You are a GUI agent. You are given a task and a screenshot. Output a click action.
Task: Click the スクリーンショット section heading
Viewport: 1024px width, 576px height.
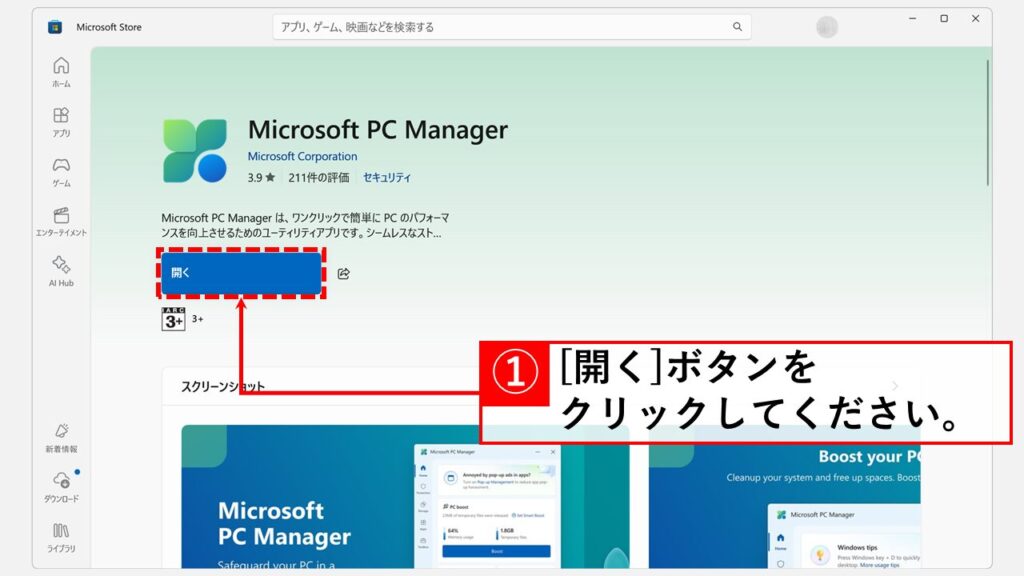[223, 387]
